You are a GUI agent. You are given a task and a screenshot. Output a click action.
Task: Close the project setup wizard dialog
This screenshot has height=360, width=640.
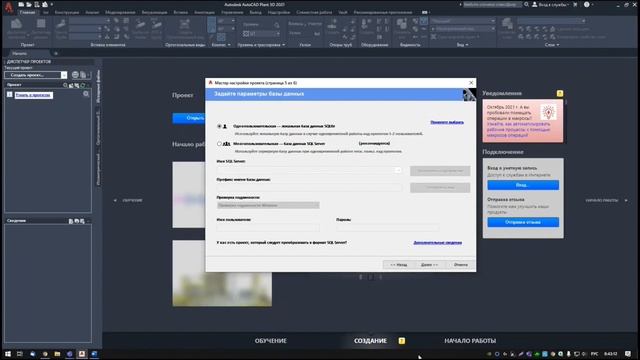click(471, 83)
